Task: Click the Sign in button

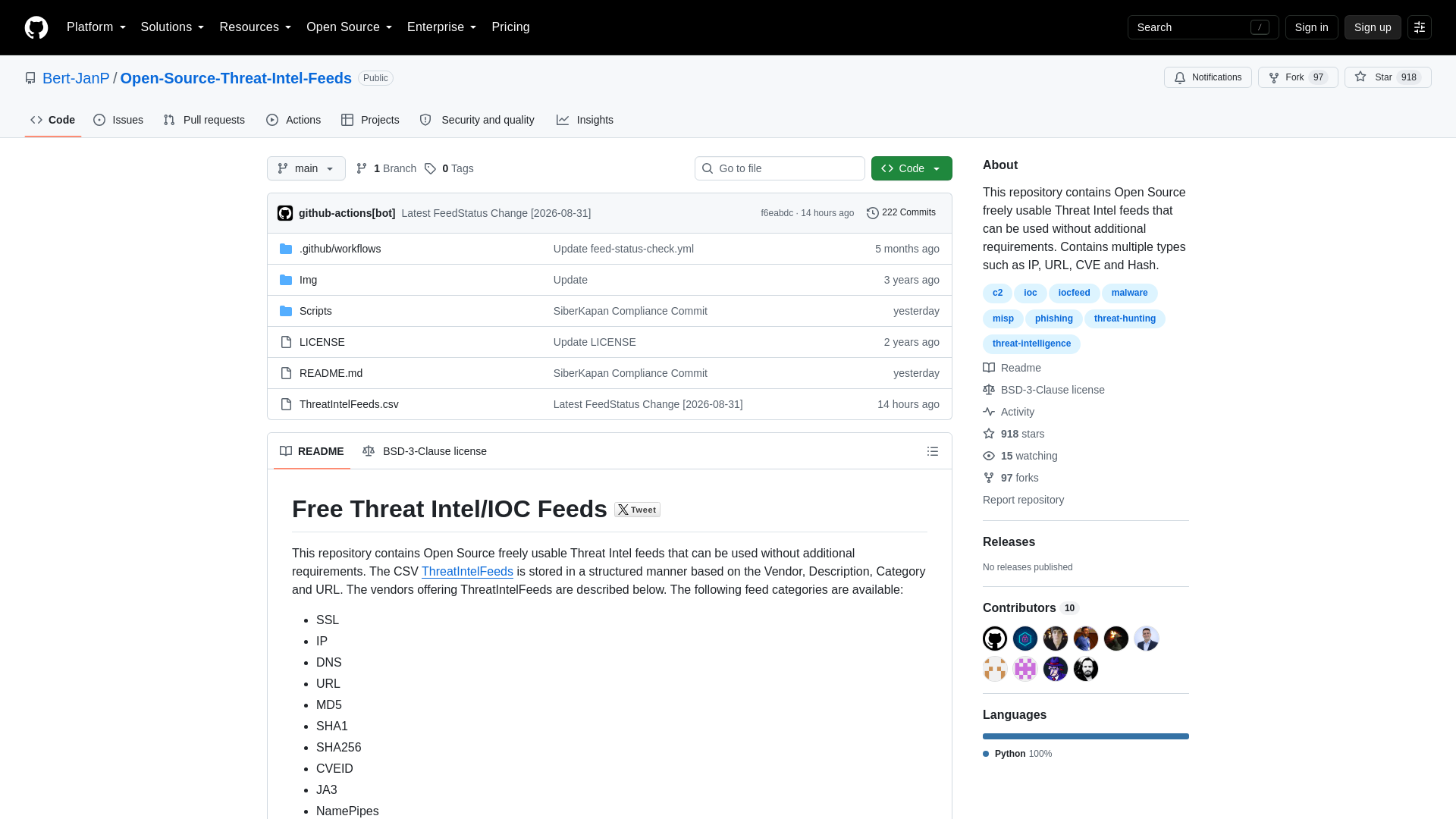Action: click(x=1312, y=27)
